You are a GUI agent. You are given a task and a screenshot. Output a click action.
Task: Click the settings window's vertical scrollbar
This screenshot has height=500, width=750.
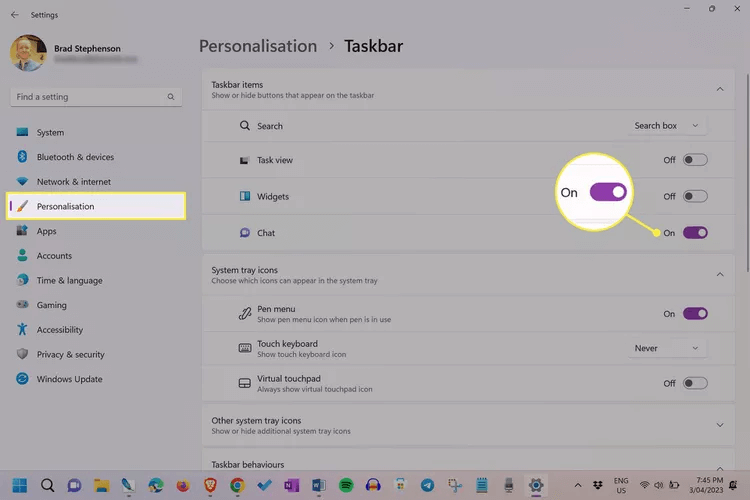point(747,172)
